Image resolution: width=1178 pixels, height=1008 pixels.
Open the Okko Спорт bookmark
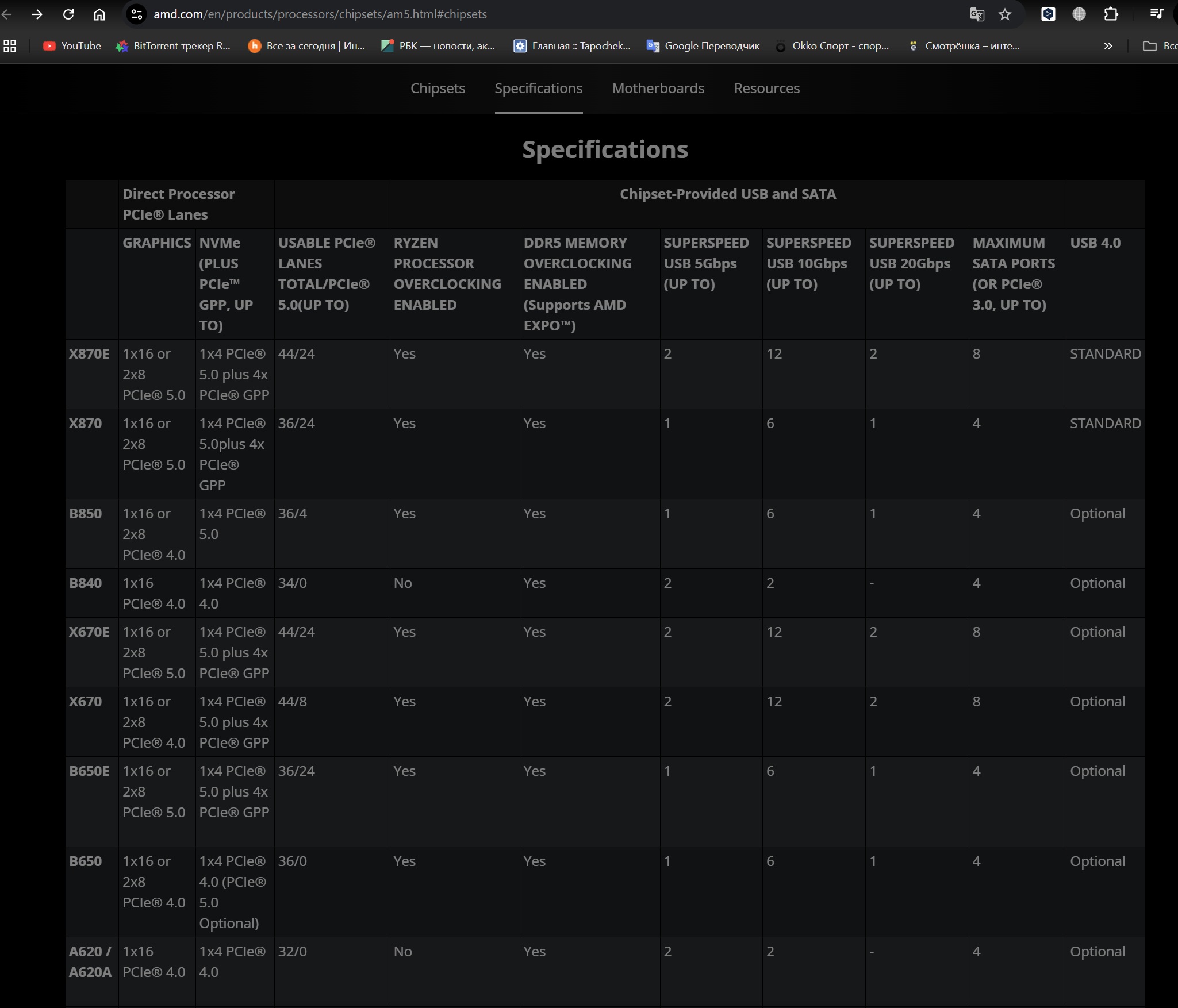coord(831,46)
